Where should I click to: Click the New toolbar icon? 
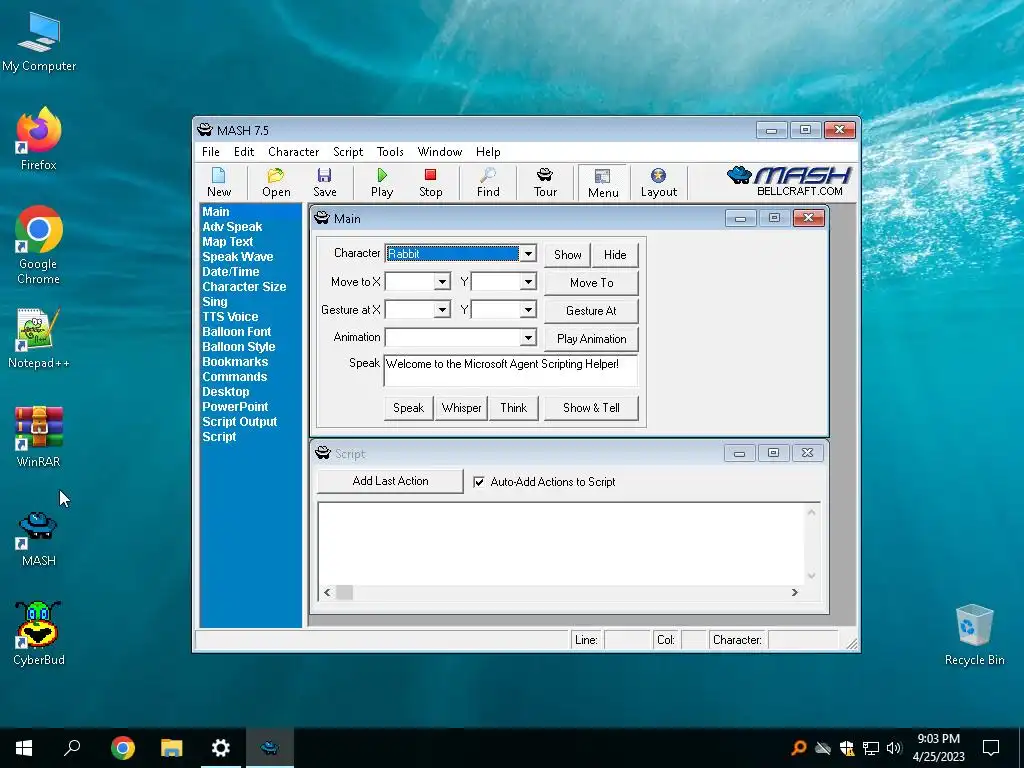click(219, 182)
